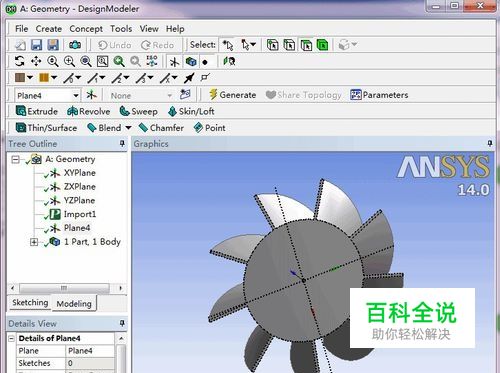Click the Export/Save As disk icon
This screenshot has height=373, width=500.
coord(53,45)
